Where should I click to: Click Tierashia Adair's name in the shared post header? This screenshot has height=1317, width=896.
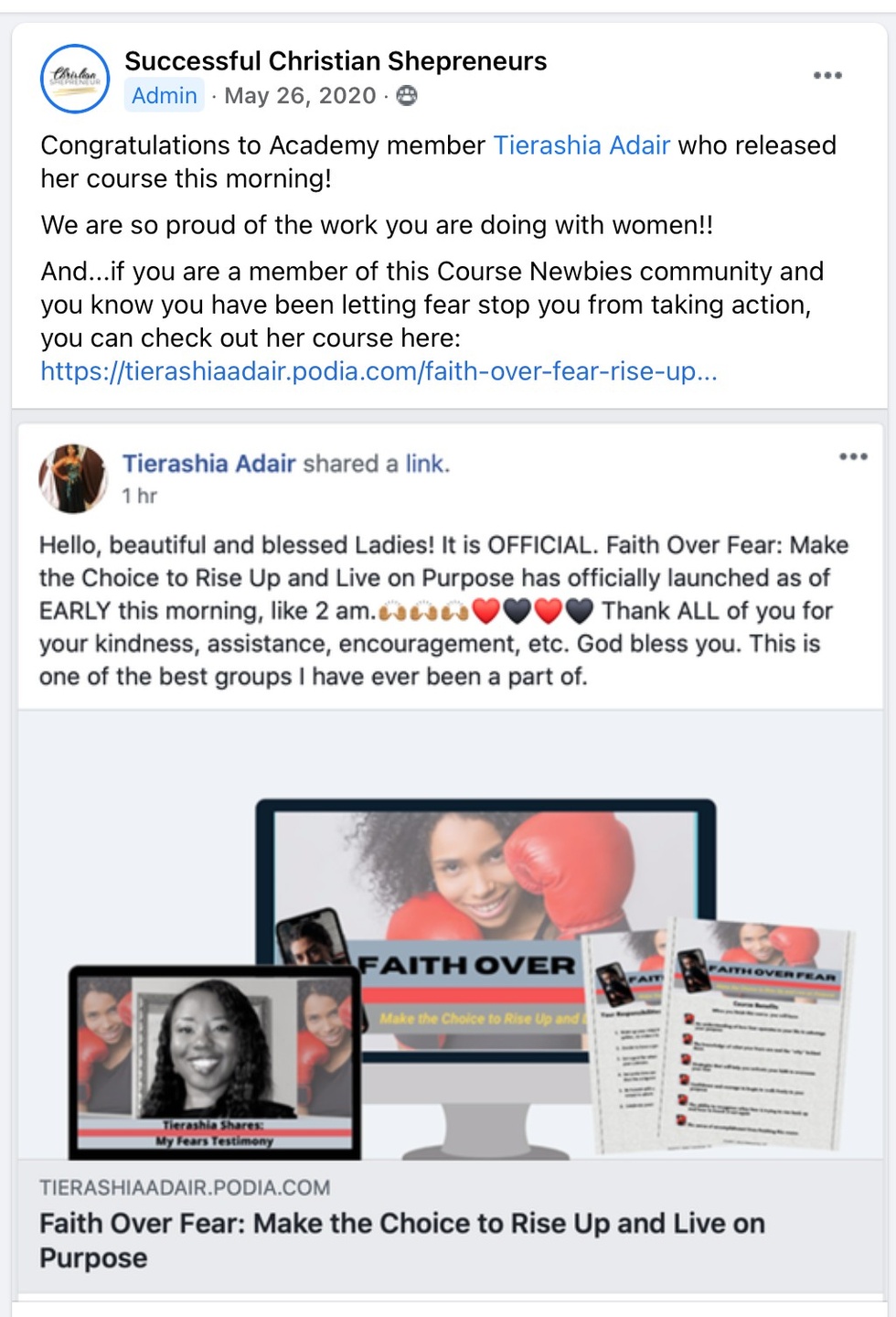pos(209,464)
